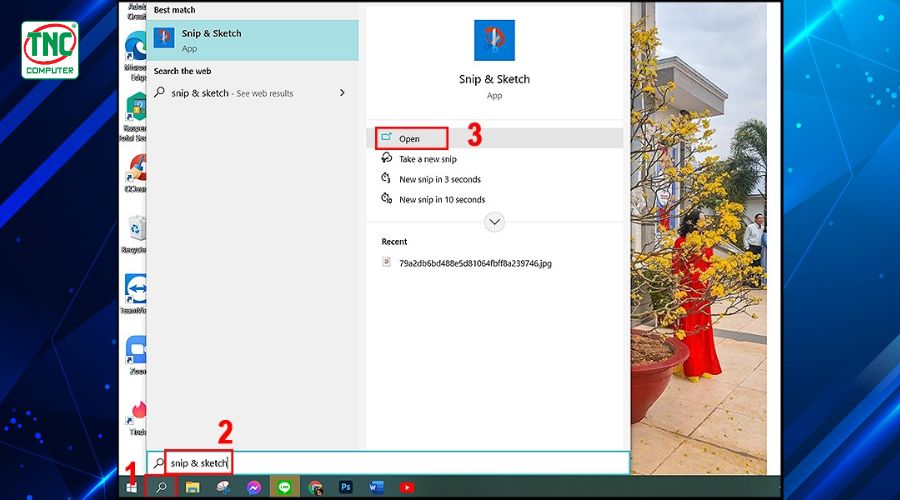900x500 pixels.
Task: Click the TeamViewer desktop shortcut
Action: click(x=135, y=294)
